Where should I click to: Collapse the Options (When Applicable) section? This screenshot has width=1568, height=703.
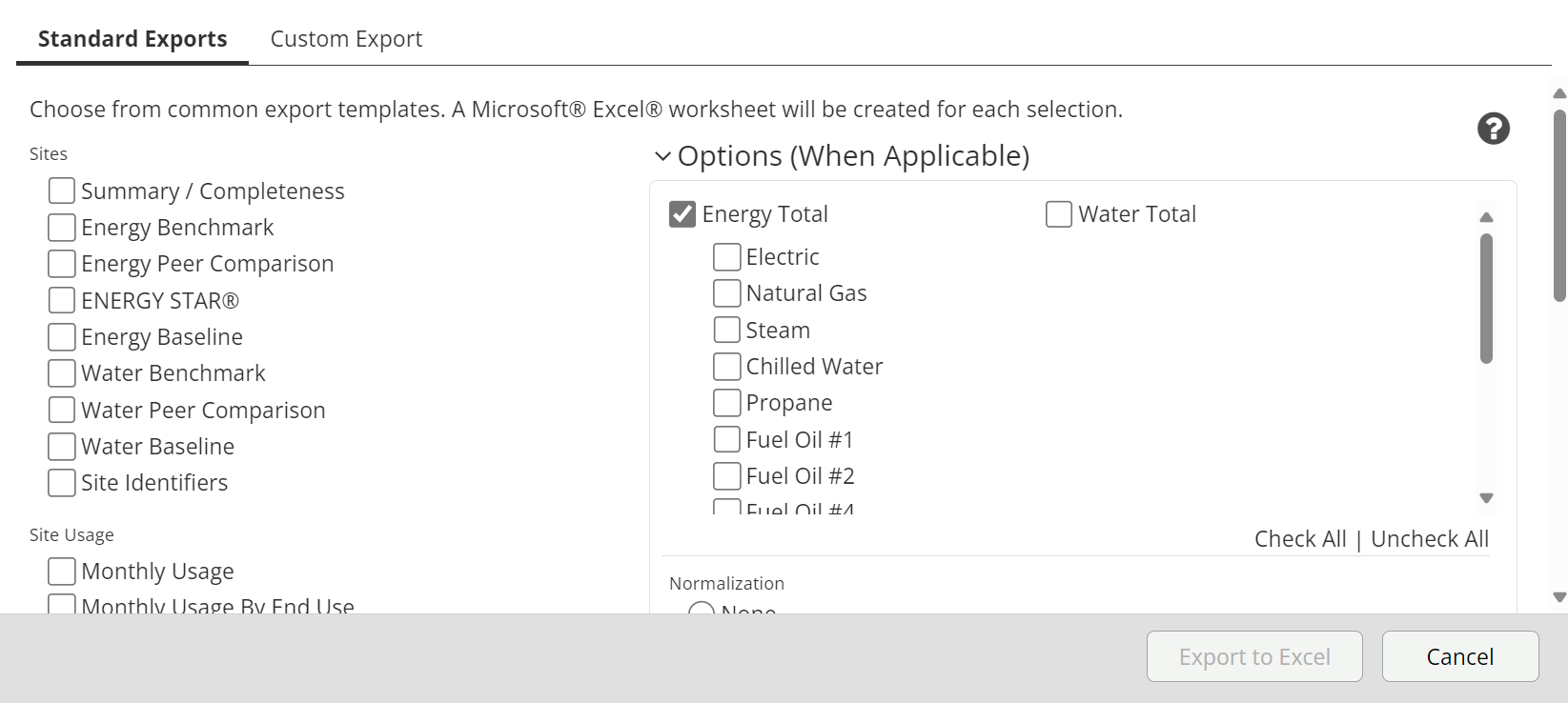pyautogui.click(x=663, y=156)
